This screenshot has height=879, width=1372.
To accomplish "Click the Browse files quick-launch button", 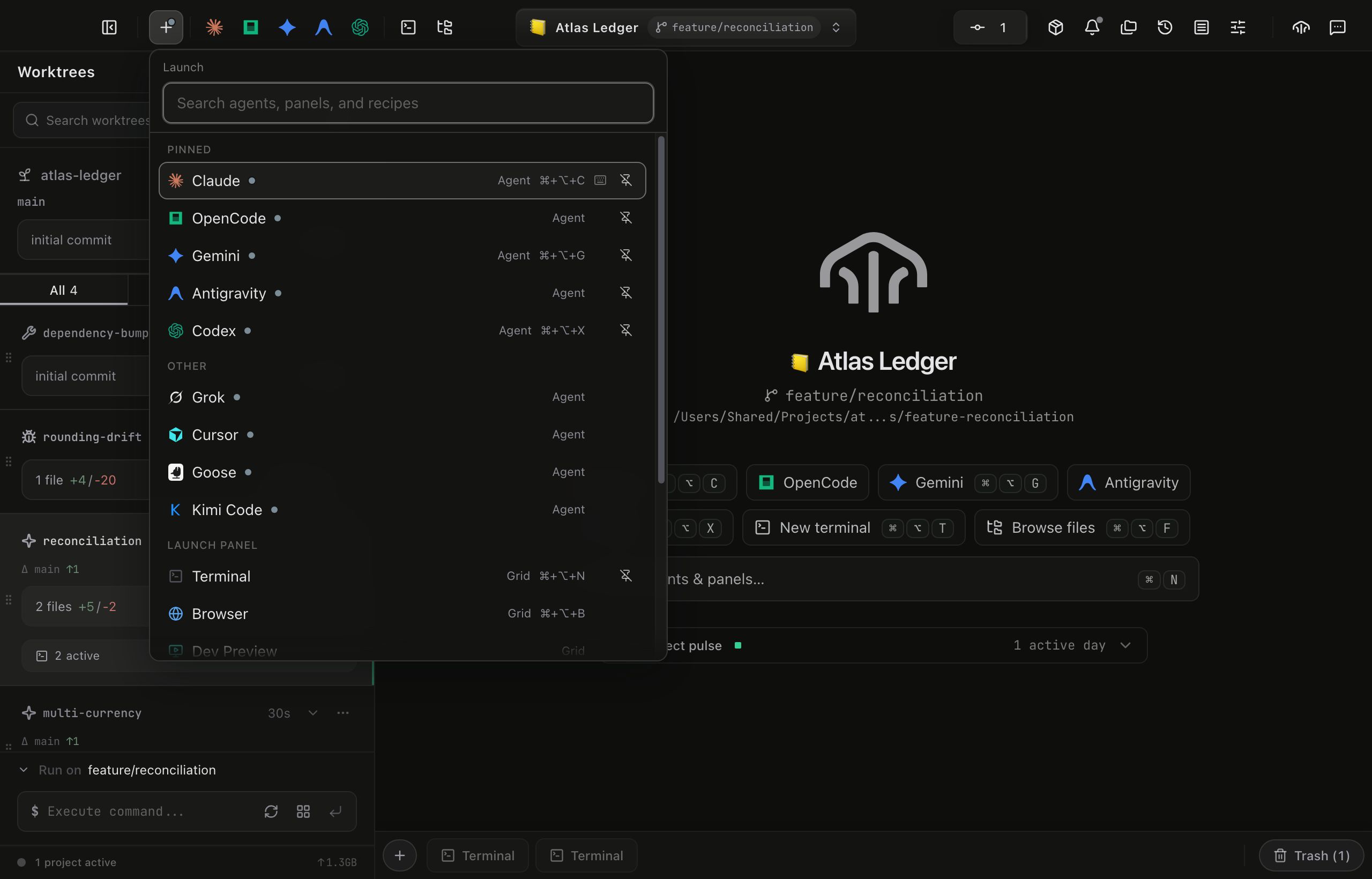I will [x=1082, y=527].
